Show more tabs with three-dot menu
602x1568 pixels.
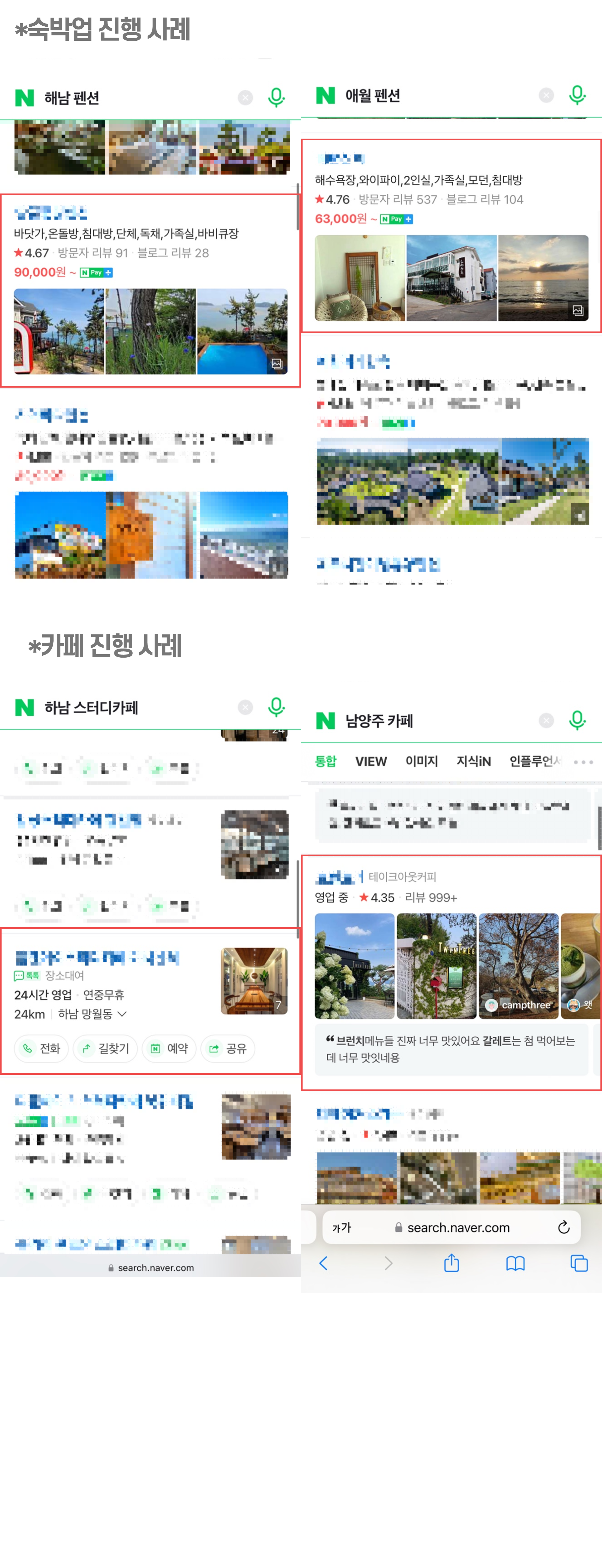point(583,761)
